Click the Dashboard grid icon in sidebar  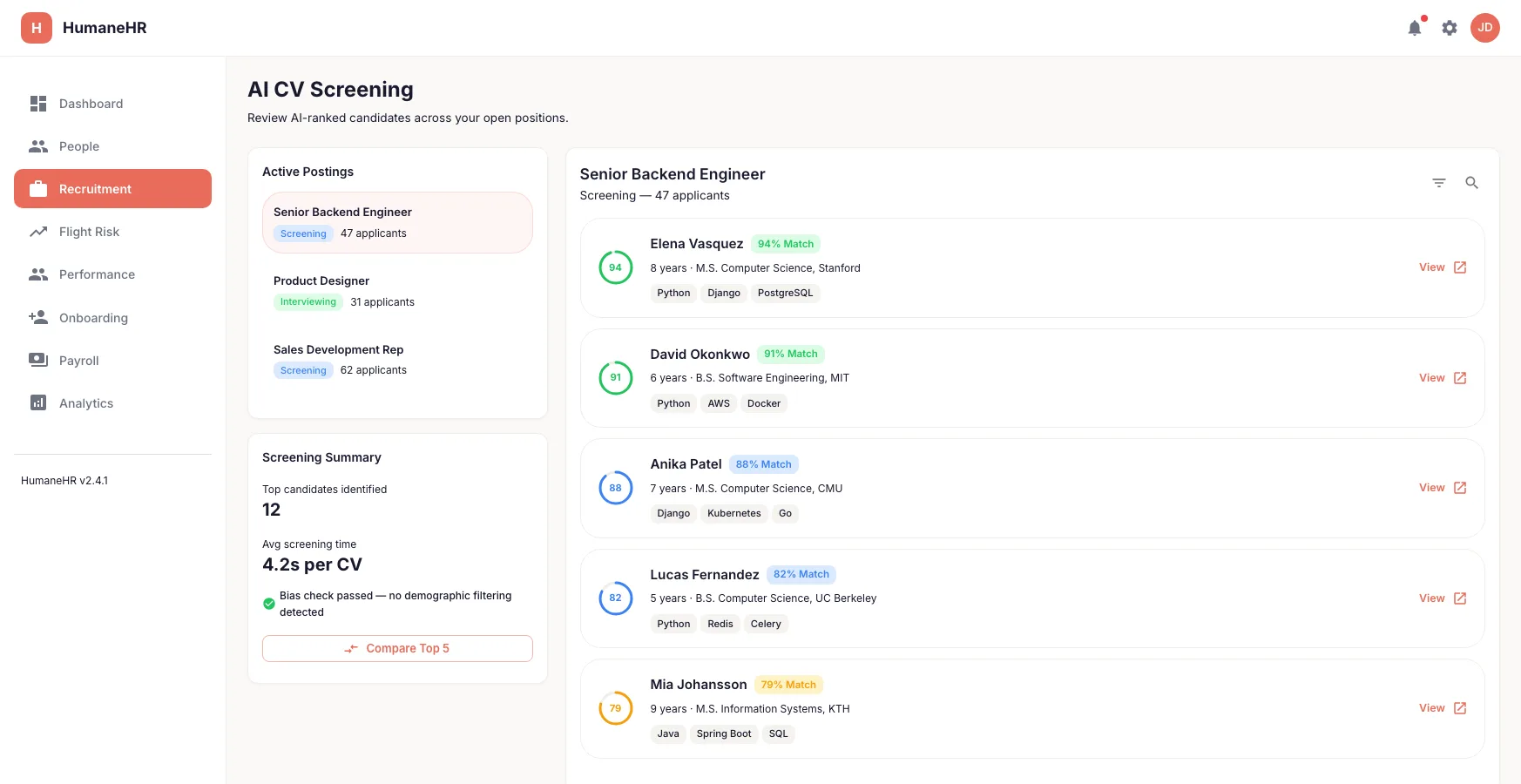pos(38,104)
